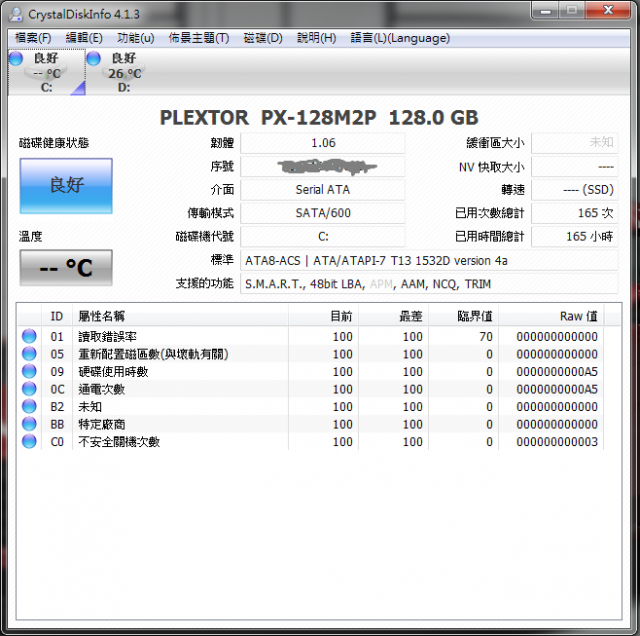
Task: Select the 硬碟使用時數 attribute name
Action: 113,372
